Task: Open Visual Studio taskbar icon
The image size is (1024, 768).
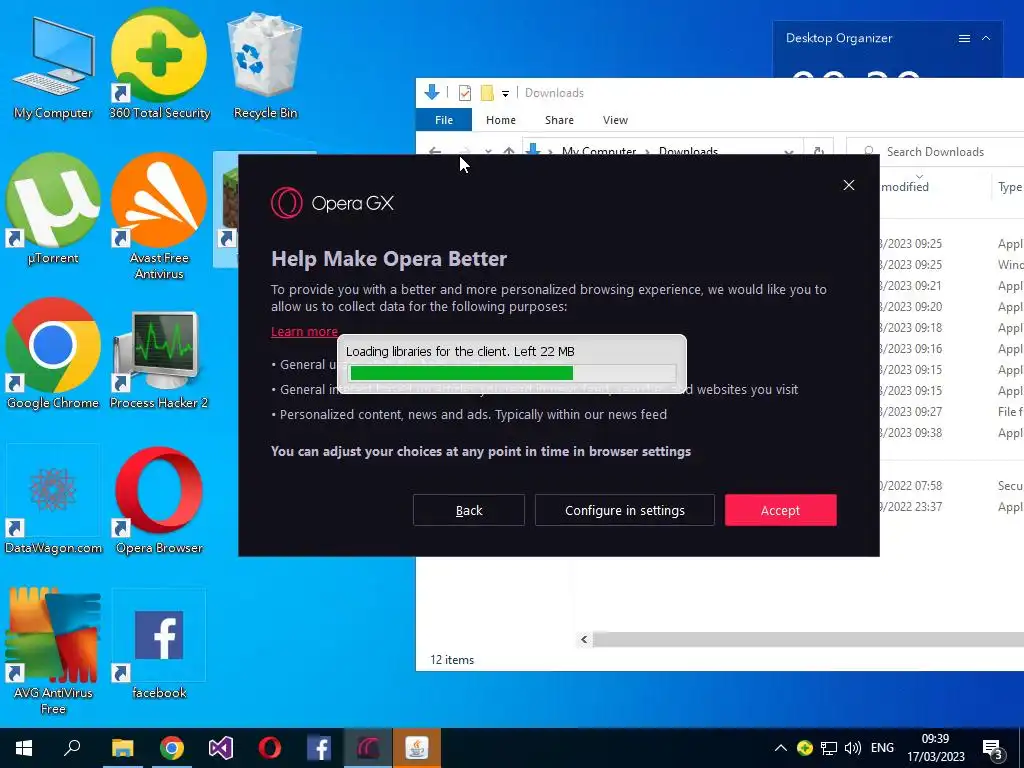Action: [x=221, y=748]
